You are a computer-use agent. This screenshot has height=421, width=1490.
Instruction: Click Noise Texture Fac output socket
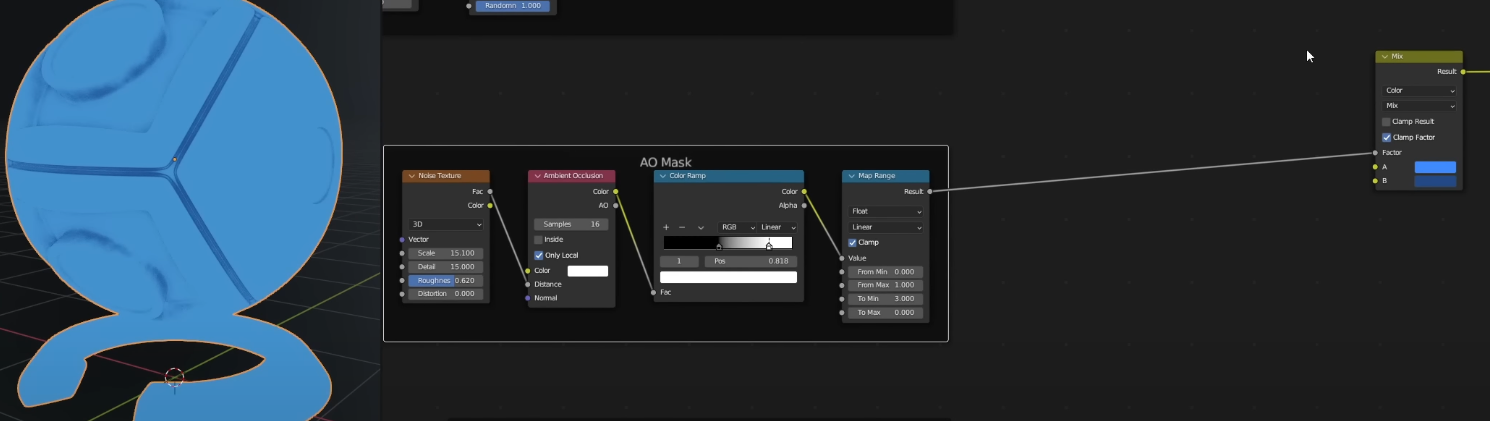click(490, 192)
